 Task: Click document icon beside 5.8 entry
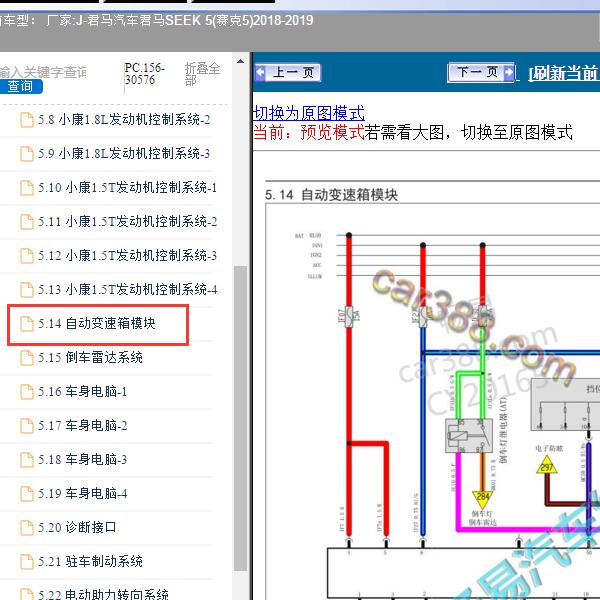coord(27,119)
